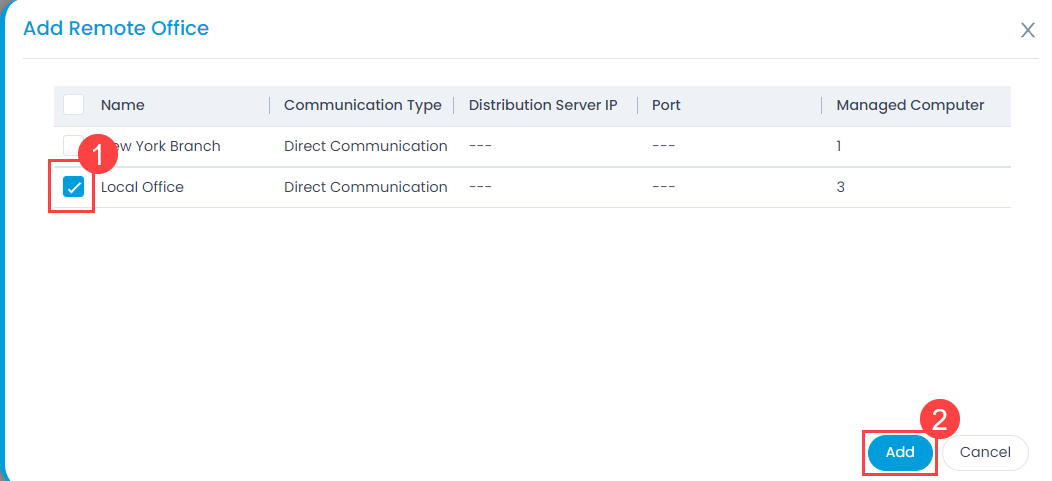Image resolution: width=1052 pixels, height=481 pixels.
Task: Click managed computer count 3 for Local Office
Action: point(841,187)
